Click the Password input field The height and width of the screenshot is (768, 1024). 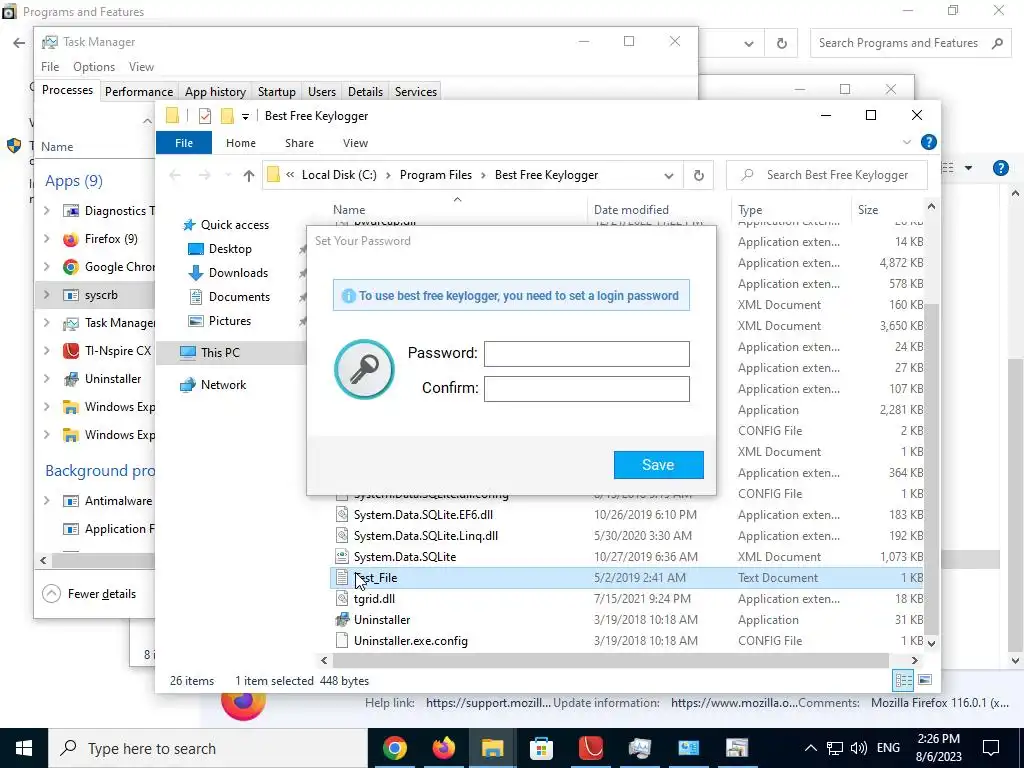pyautogui.click(x=586, y=354)
